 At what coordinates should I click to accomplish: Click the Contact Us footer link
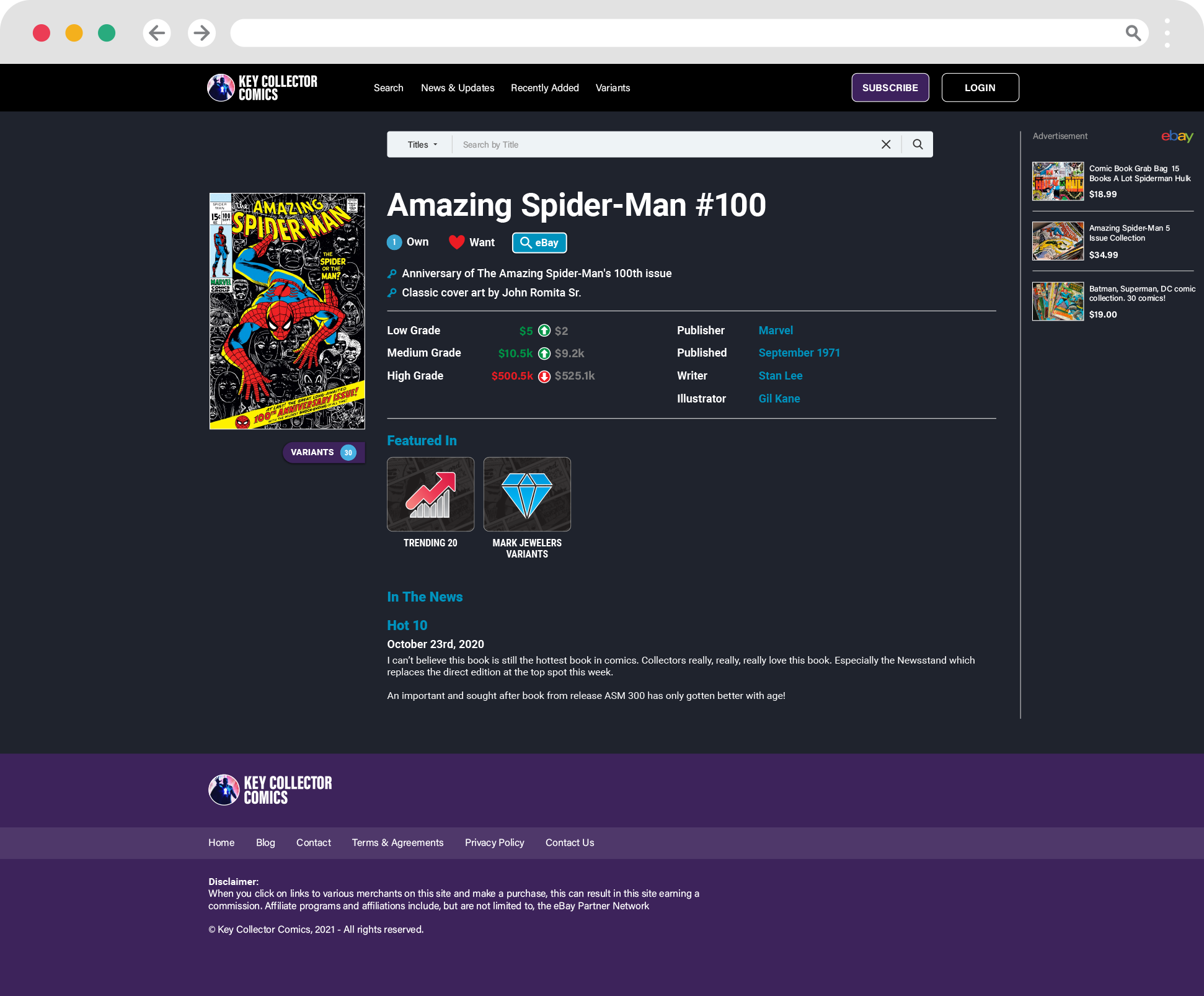(570, 843)
